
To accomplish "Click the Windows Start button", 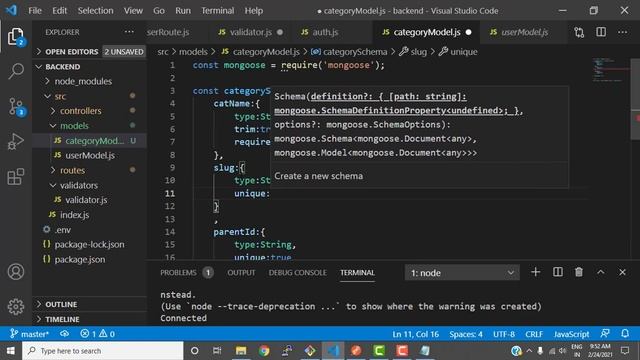I will click(11, 351).
